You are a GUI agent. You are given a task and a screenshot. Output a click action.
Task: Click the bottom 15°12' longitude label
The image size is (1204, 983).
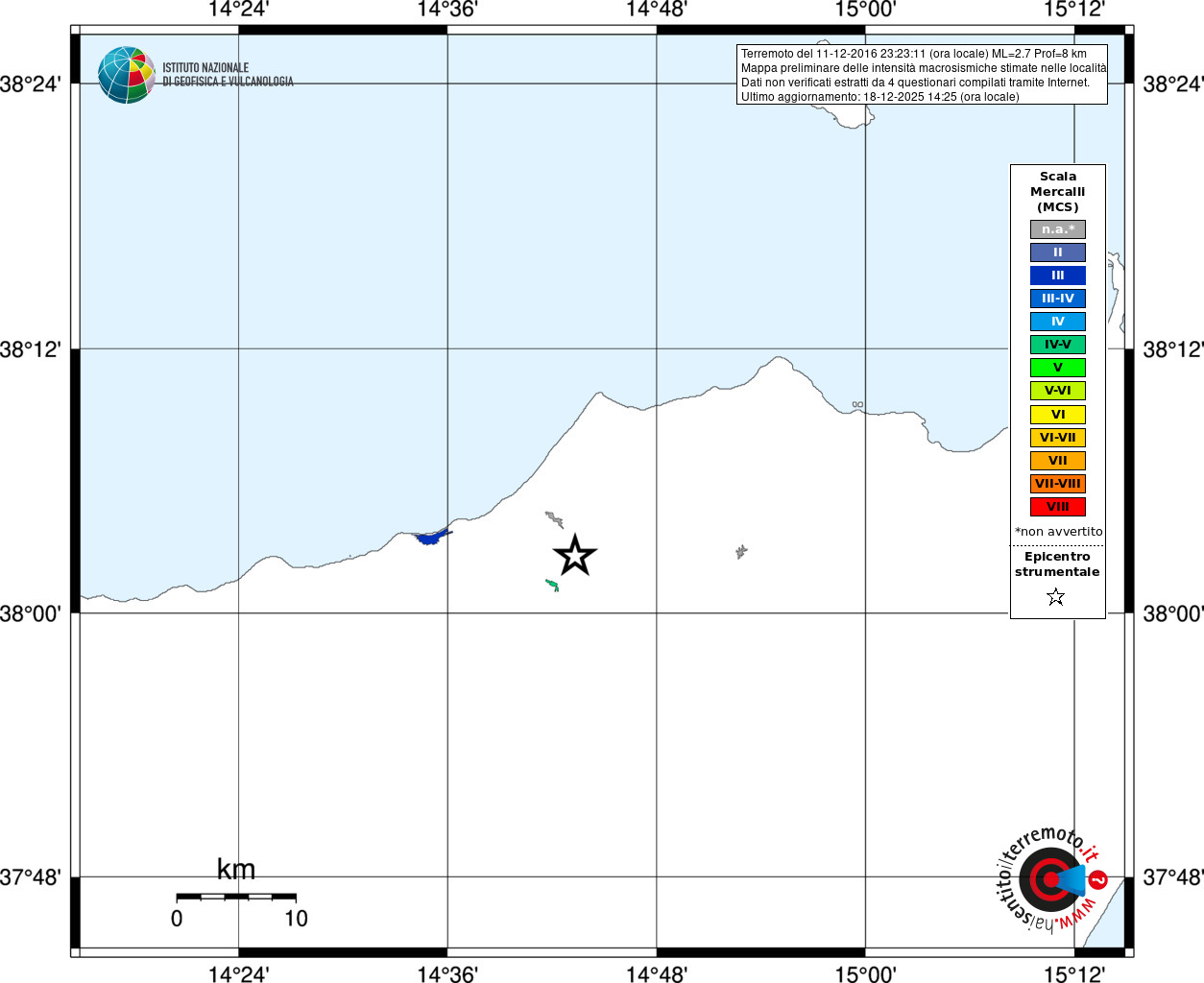(x=1074, y=974)
